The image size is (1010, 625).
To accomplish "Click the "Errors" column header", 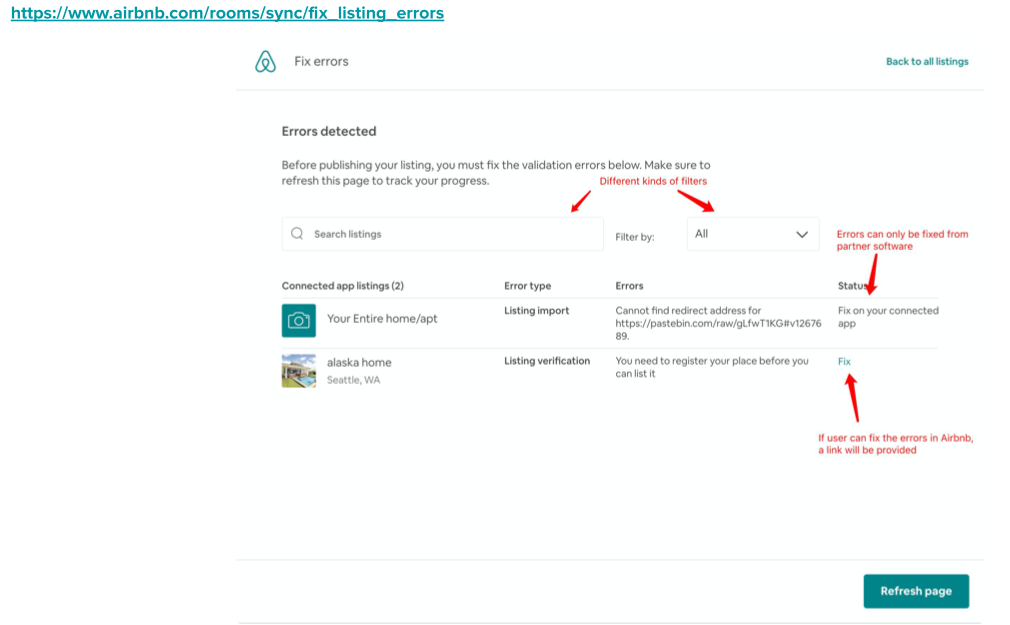I will (x=629, y=286).
